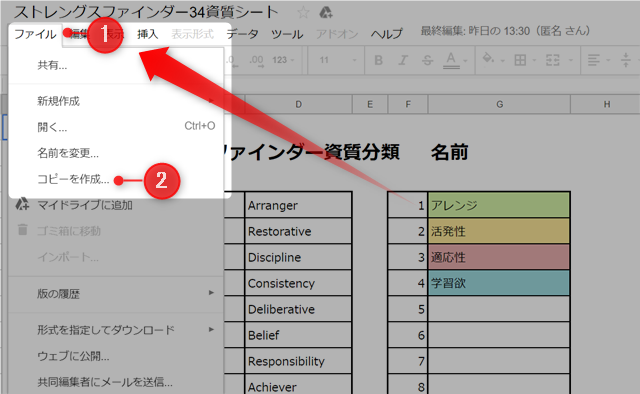Toggle bold formatting
This screenshot has width=640, height=394.
click(378, 60)
